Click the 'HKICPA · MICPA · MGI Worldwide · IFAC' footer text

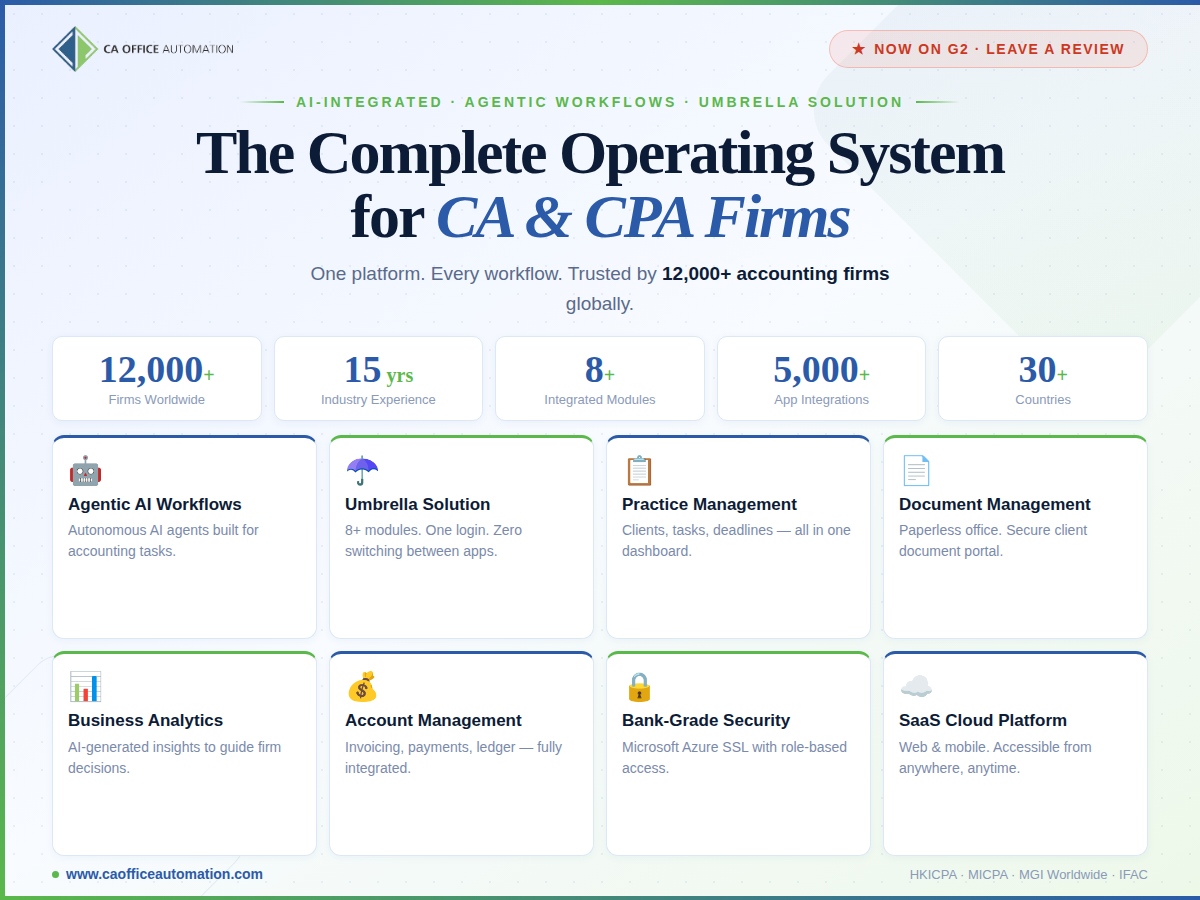pyautogui.click(x=1029, y=875)
